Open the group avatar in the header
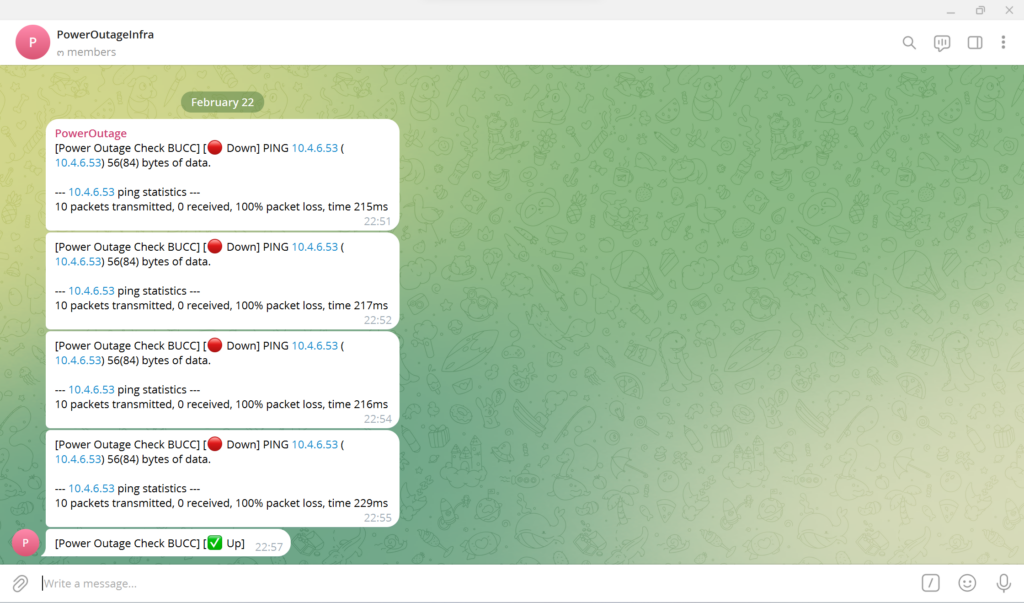This screenshot has width=1024, height=603. click(33, 43)
